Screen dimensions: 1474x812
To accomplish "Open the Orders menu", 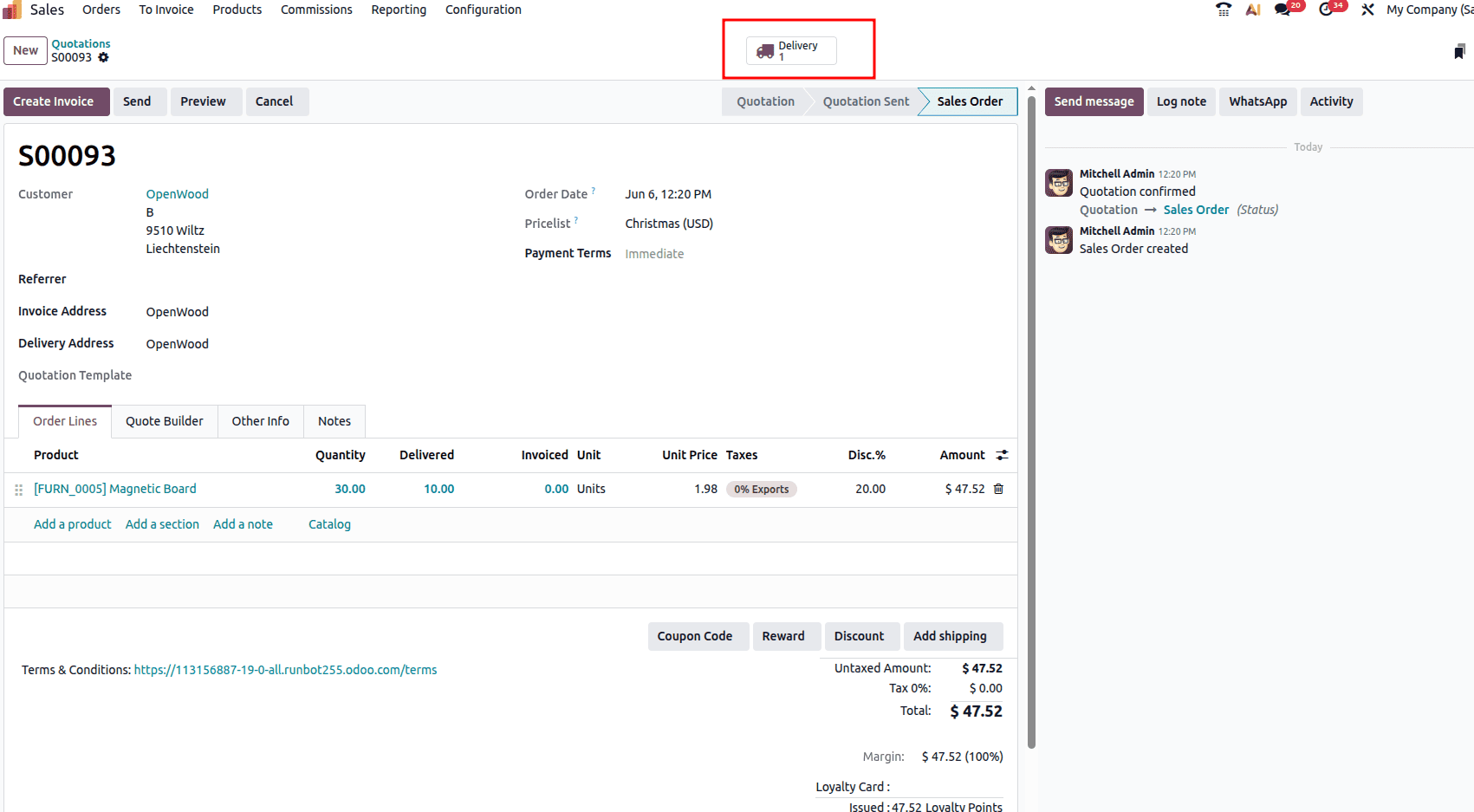I will coord(101,10).
